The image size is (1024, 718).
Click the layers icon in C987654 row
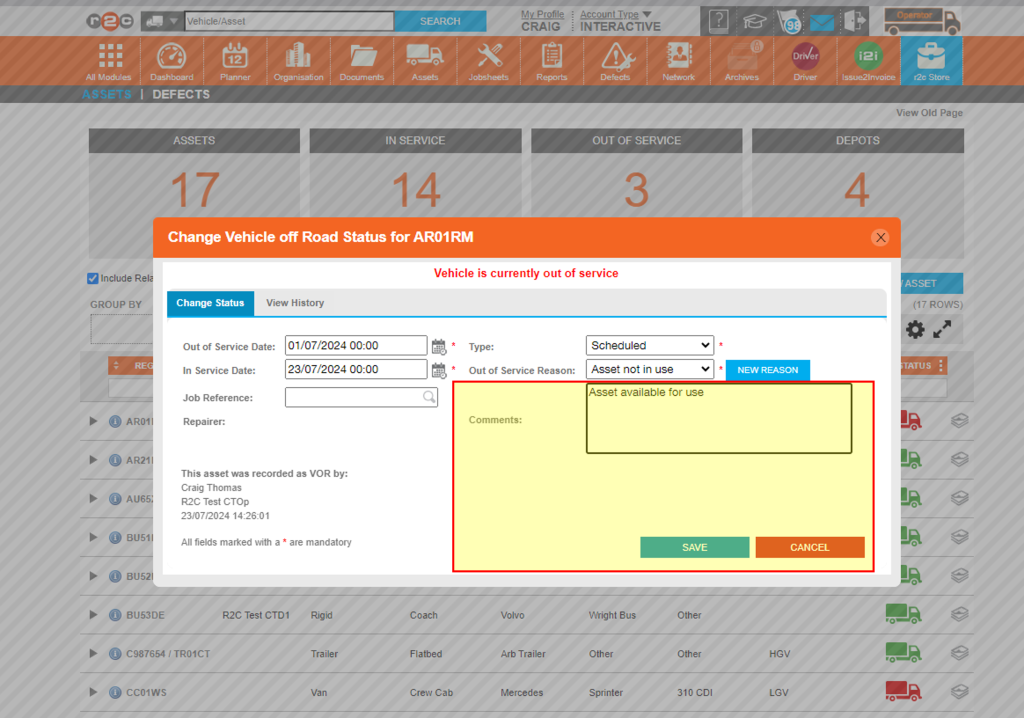click(959, 653)
